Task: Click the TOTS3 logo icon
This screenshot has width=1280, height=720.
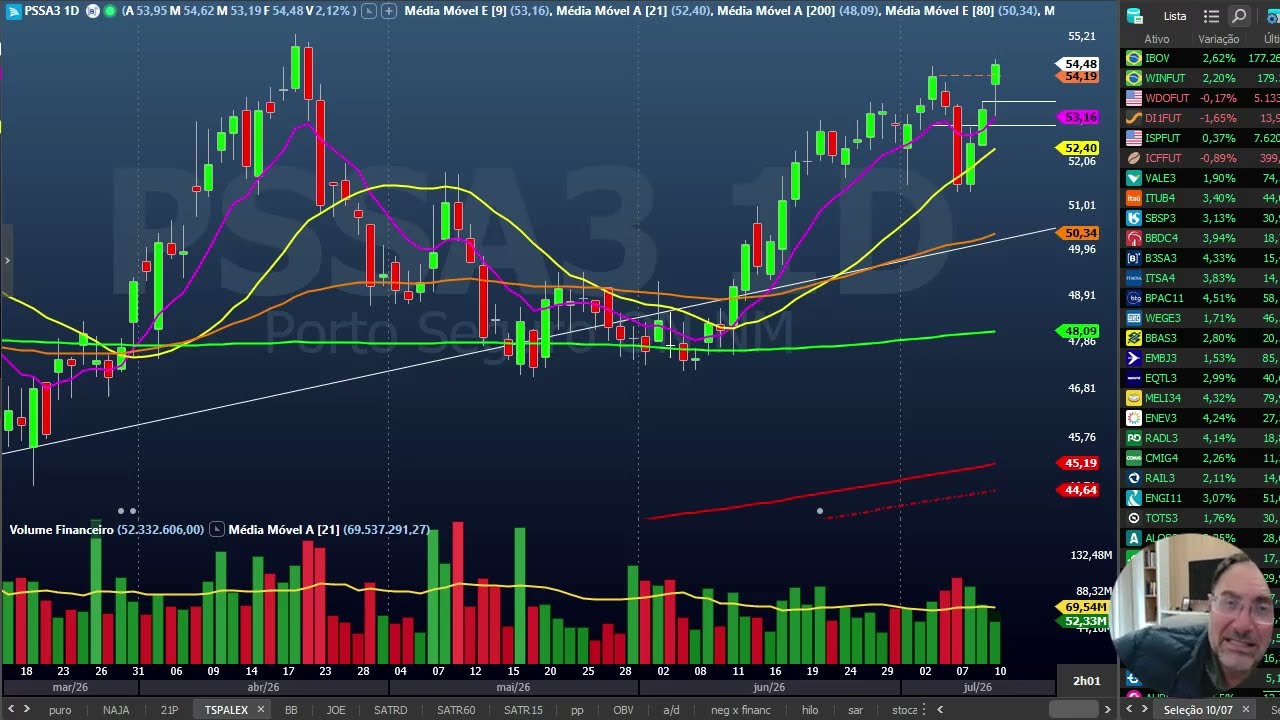Action: (x=1133, y=518)
